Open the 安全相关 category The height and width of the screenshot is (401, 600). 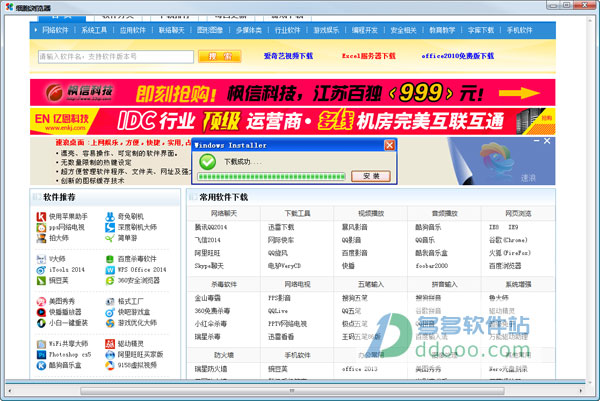(403, 30)
